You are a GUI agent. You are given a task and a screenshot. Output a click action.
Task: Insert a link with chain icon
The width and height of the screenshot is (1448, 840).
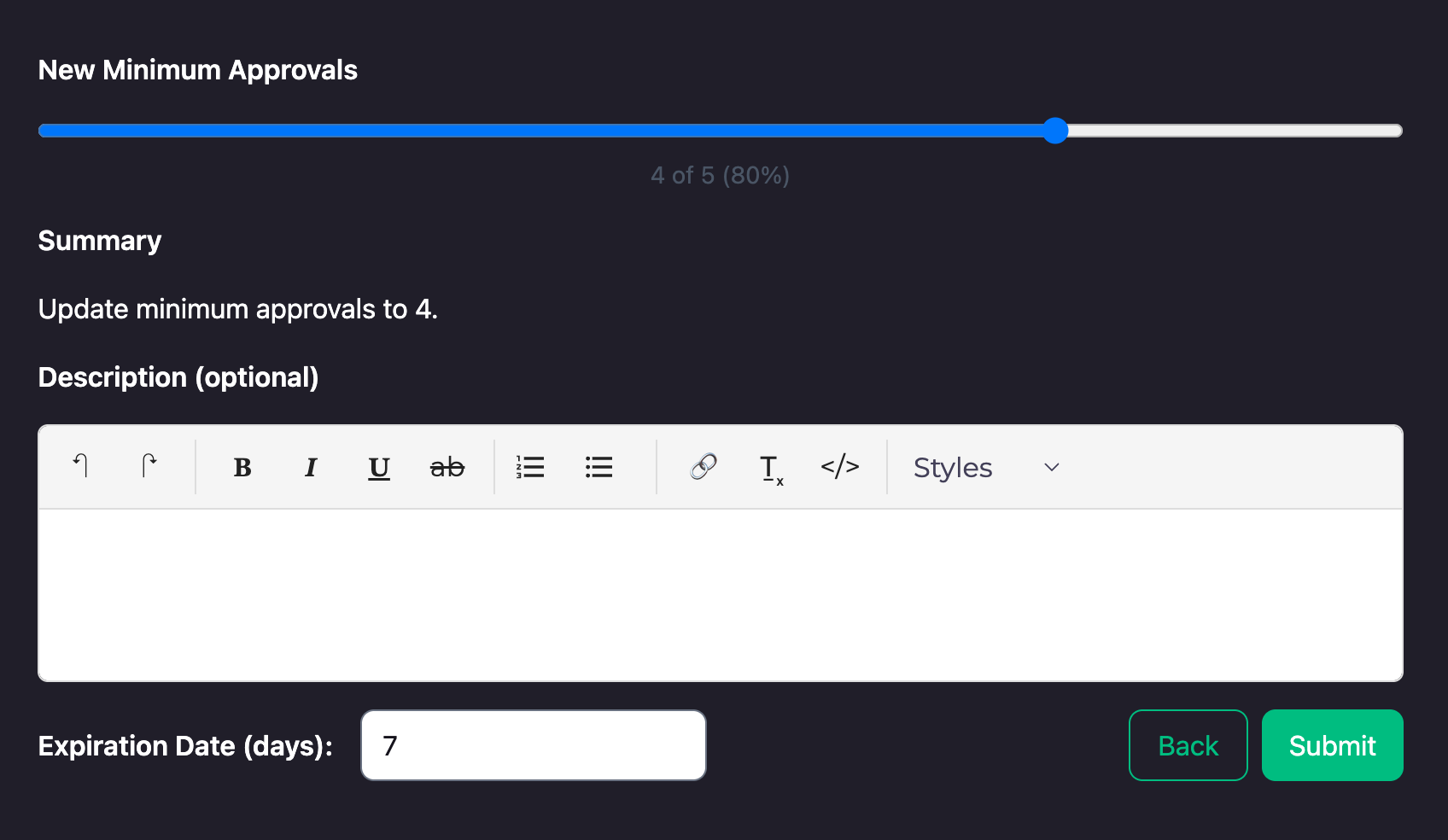pos(704,467)
